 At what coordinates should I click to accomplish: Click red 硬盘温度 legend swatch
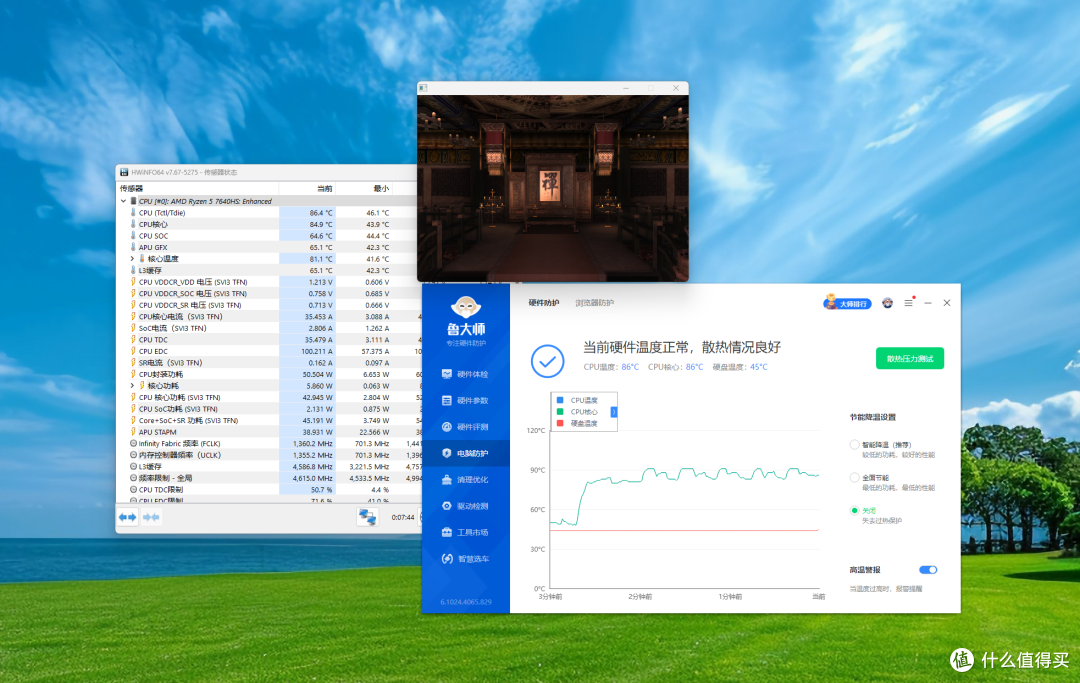pyautogui.click(x=560, y=423)
